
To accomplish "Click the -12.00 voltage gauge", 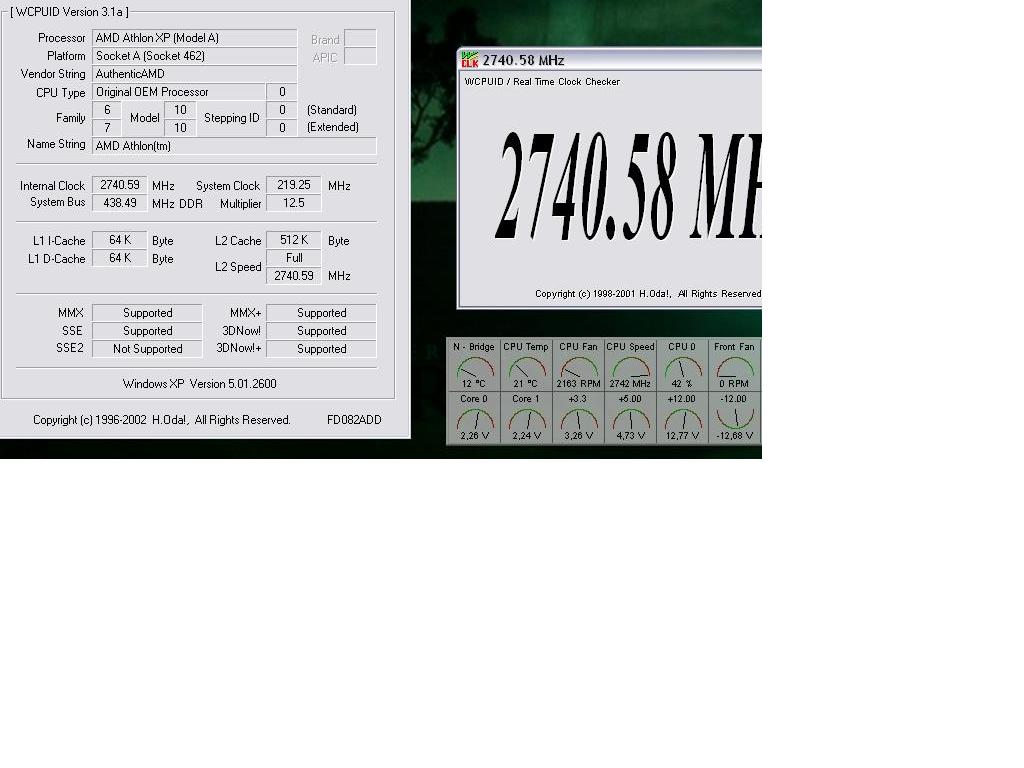I will click(734, 417).
